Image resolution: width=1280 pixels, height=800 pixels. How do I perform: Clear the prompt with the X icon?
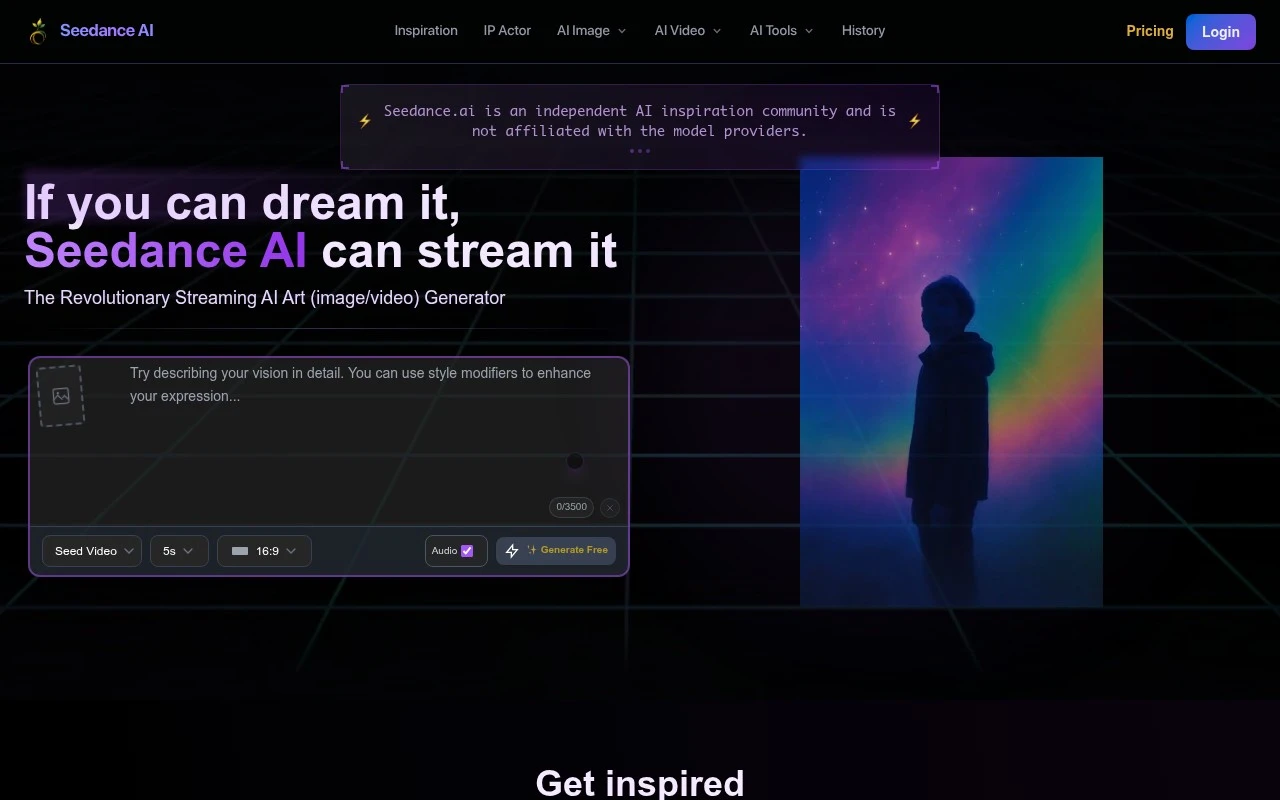[610, 508]
